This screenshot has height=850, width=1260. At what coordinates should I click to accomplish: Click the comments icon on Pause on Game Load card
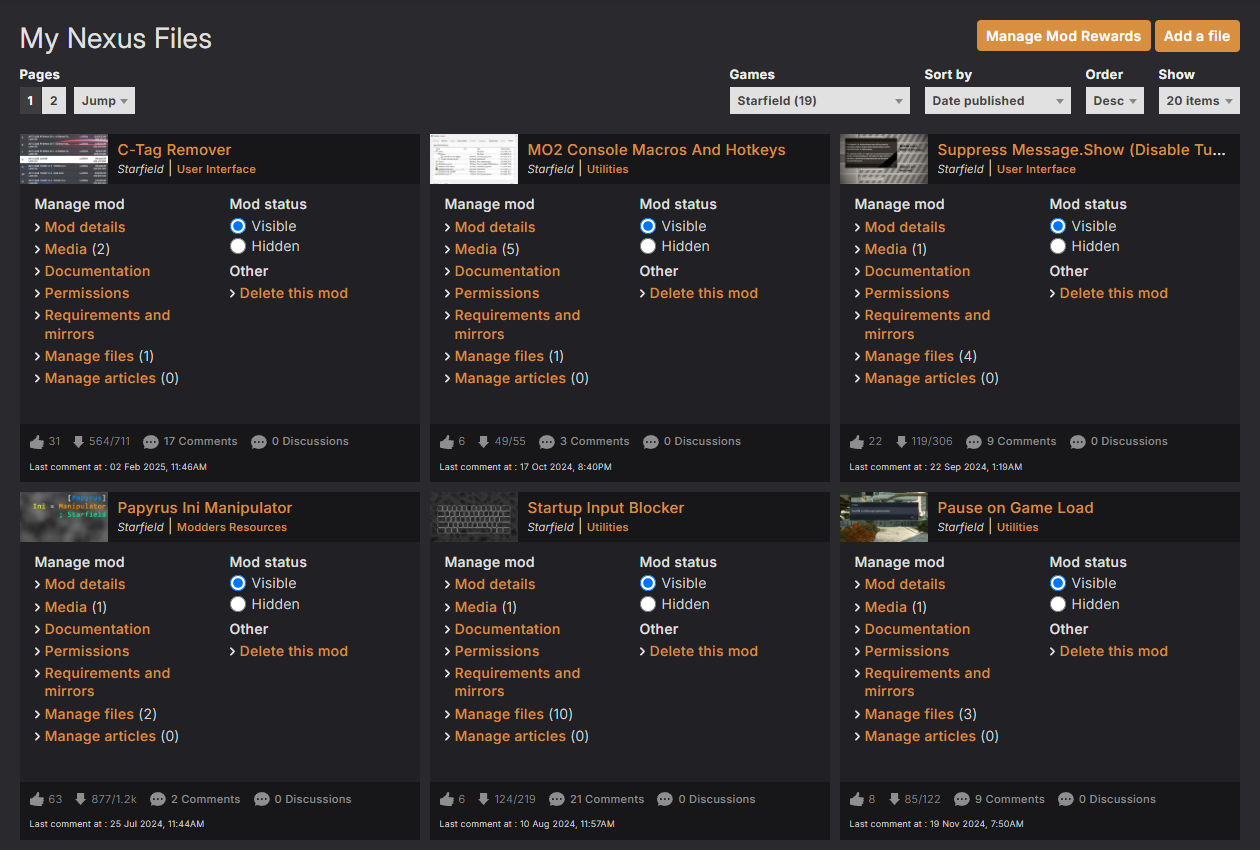tap(962, 800)
